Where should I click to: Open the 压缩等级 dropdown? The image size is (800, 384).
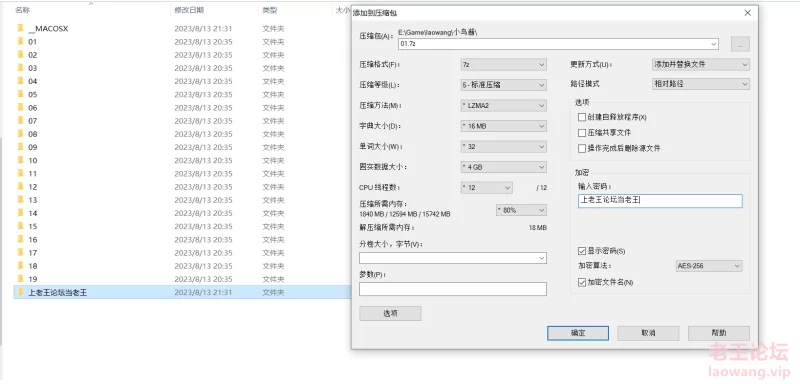pyautogui.click(x=504, y=85)
